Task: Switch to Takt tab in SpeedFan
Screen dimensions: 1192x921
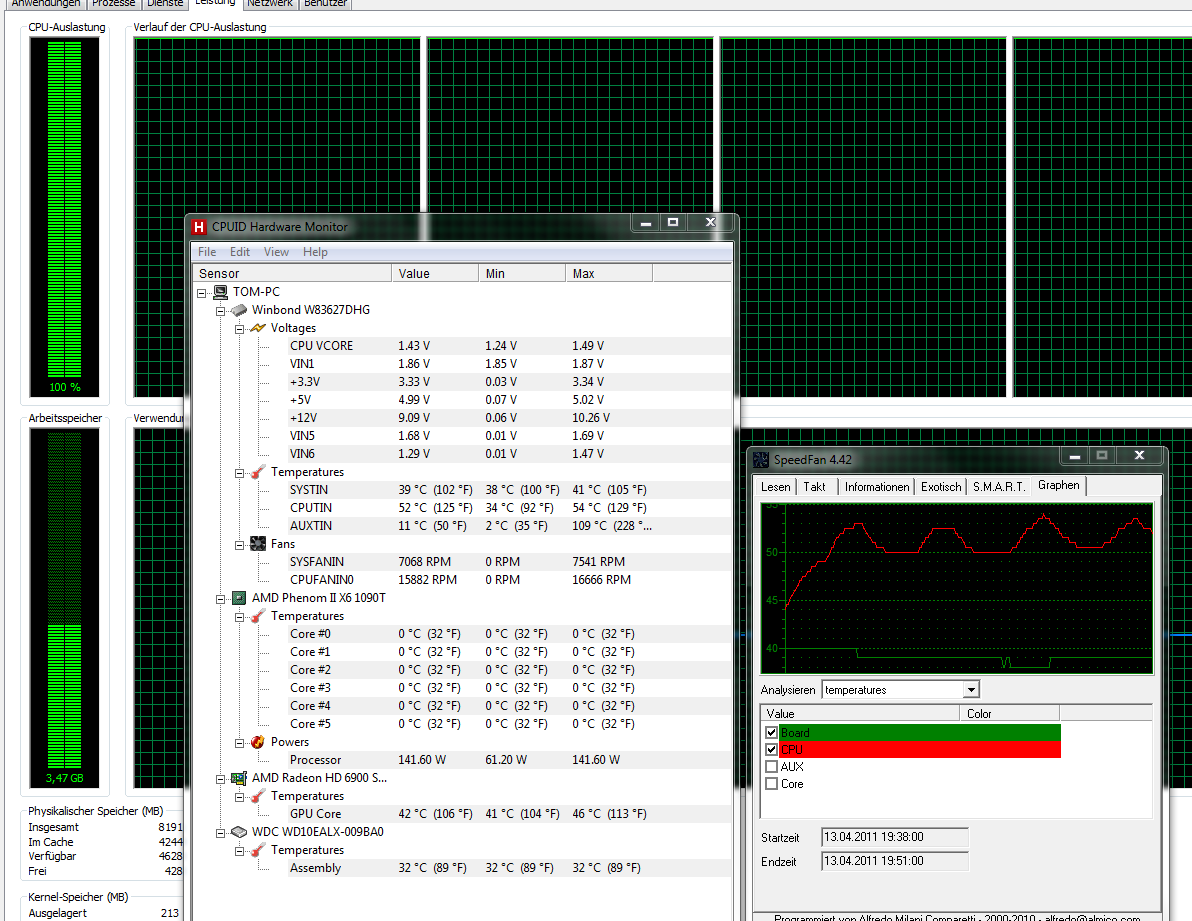Action: [x=814, y=487]
